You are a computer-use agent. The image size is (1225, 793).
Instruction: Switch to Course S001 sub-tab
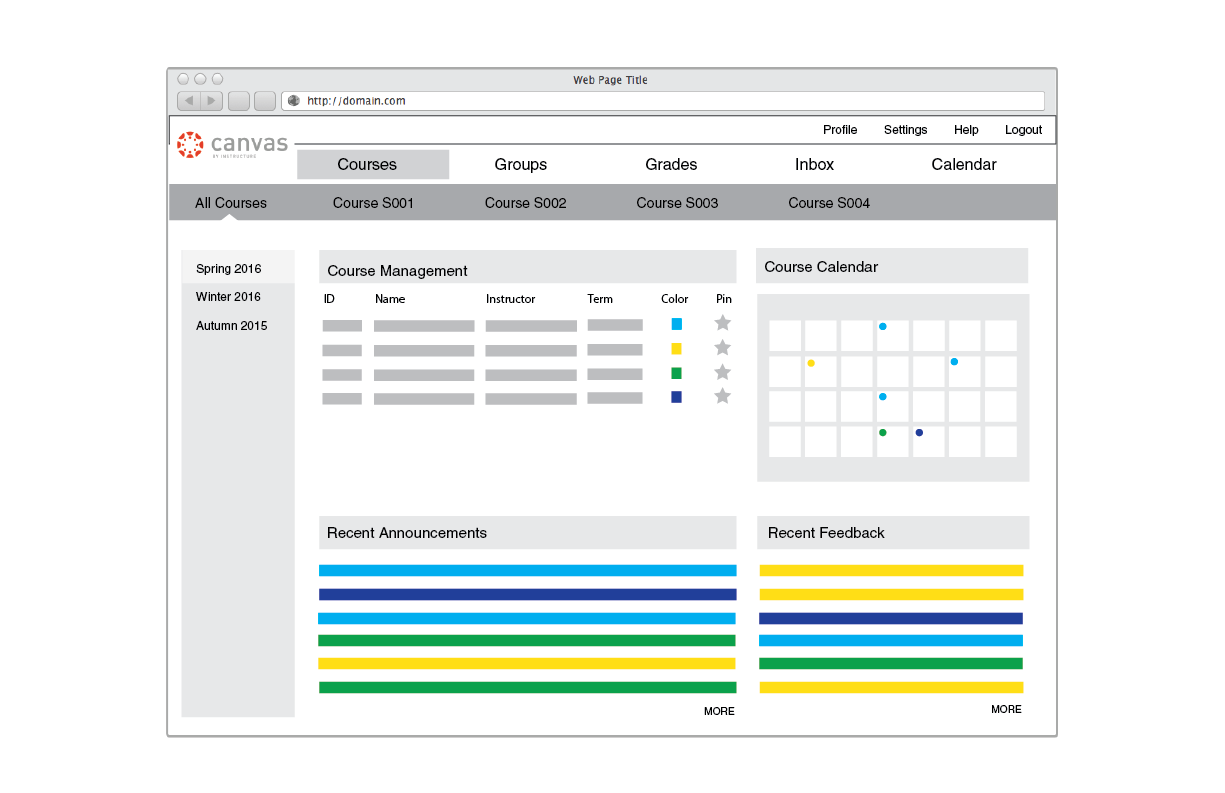373,203
